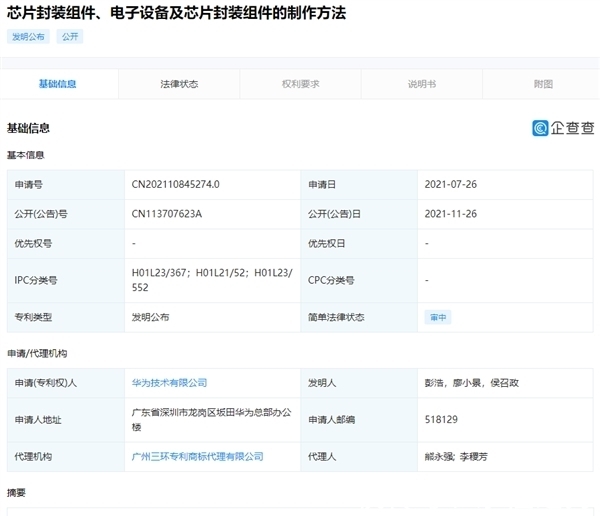The width and height of the screenshot is (600, 516).
Task: Click the IPC分类号 field label
Action: point(36,280)
